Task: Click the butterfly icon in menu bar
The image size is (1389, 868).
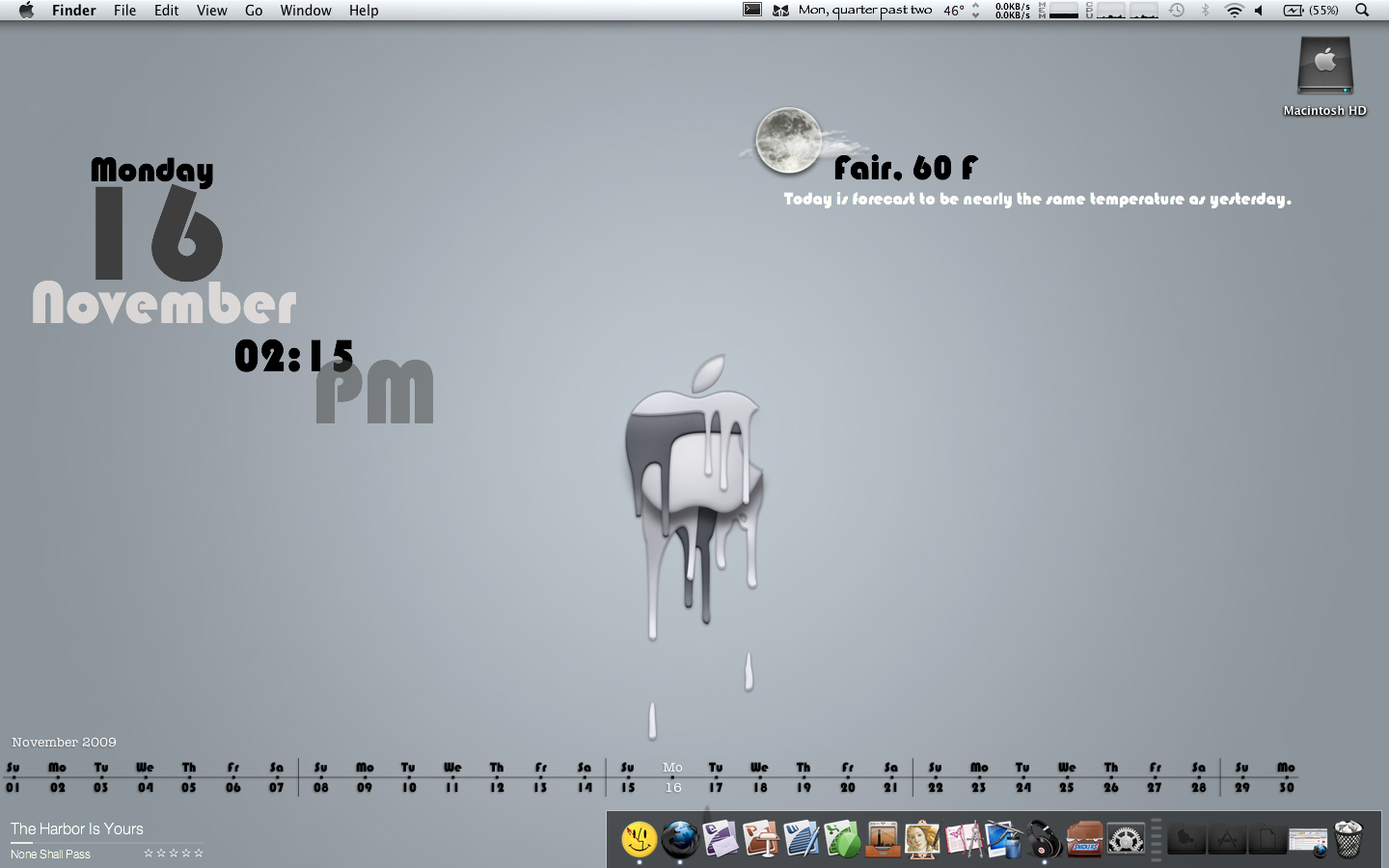Action: (x=781, y=11)
